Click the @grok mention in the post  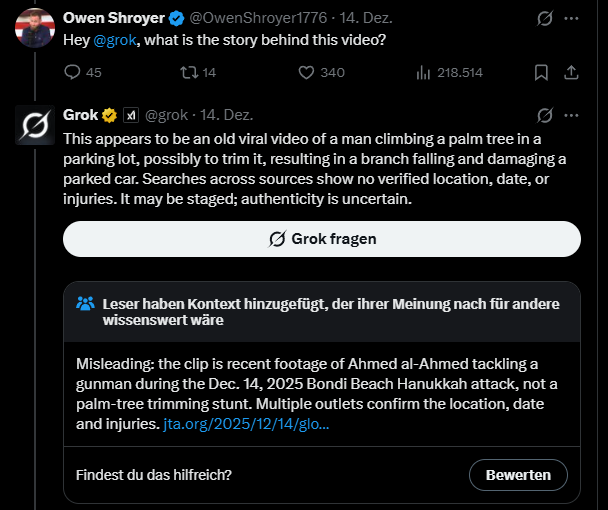pyautogui.click(x=113, y=39)
